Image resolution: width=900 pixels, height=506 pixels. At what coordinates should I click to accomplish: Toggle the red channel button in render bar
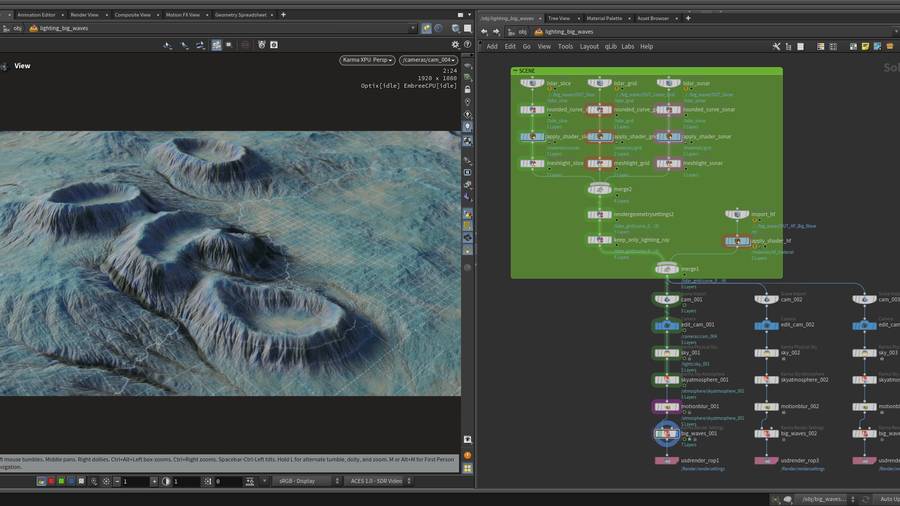tap(52, 482)
